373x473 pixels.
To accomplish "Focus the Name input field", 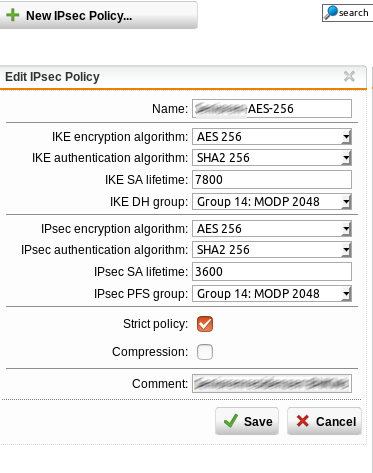I will 272,109.
